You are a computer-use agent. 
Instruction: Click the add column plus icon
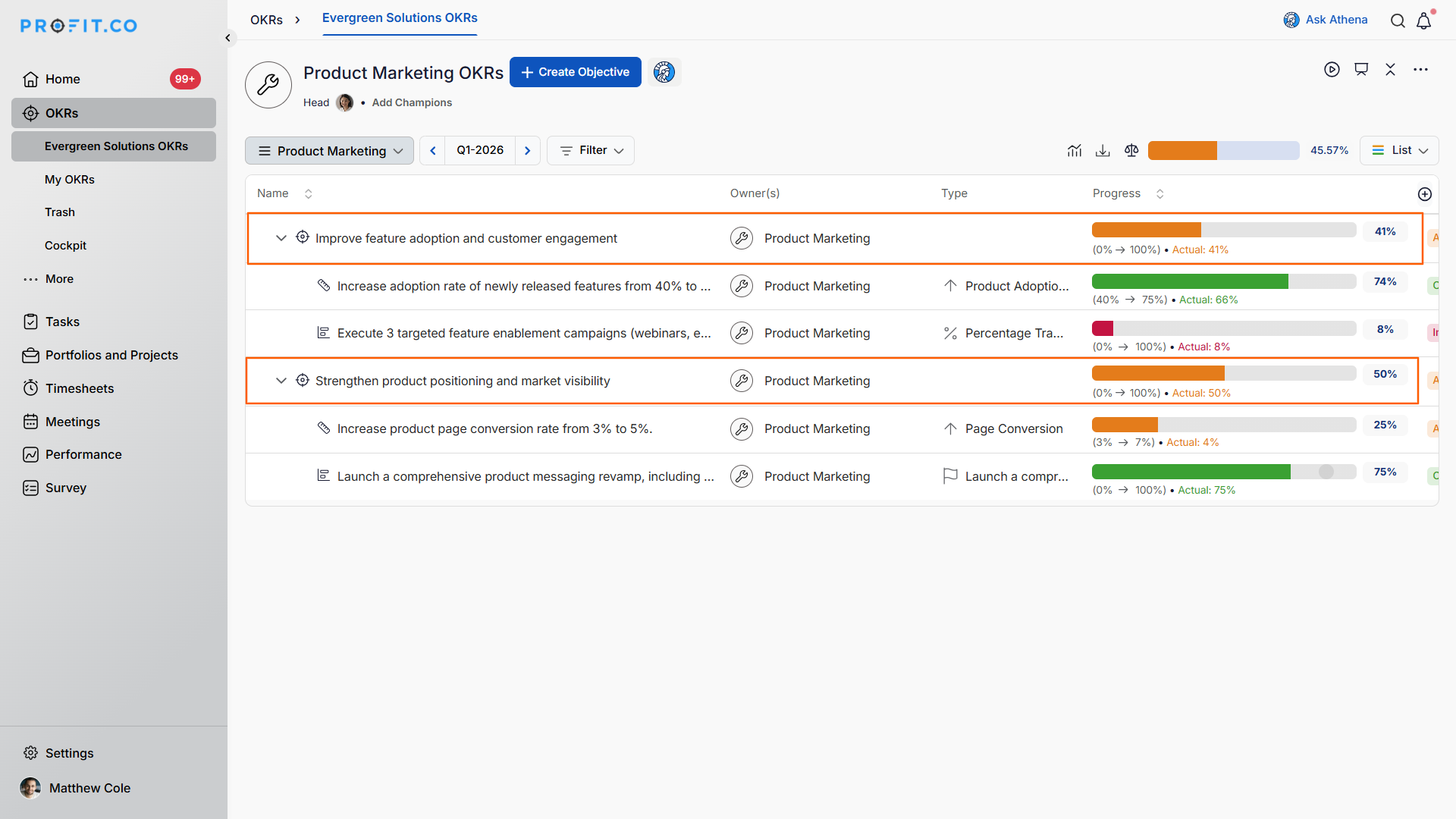(1425, 194)
